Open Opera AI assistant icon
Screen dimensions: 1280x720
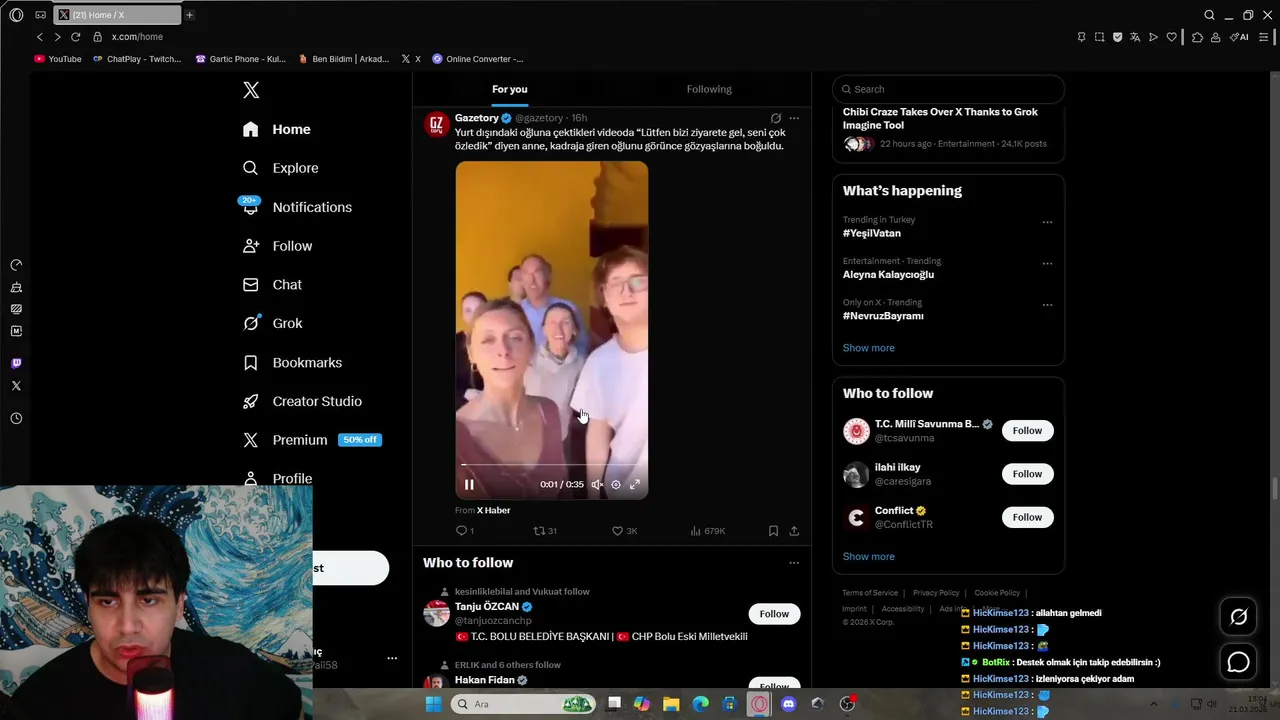pos(1239,37)
